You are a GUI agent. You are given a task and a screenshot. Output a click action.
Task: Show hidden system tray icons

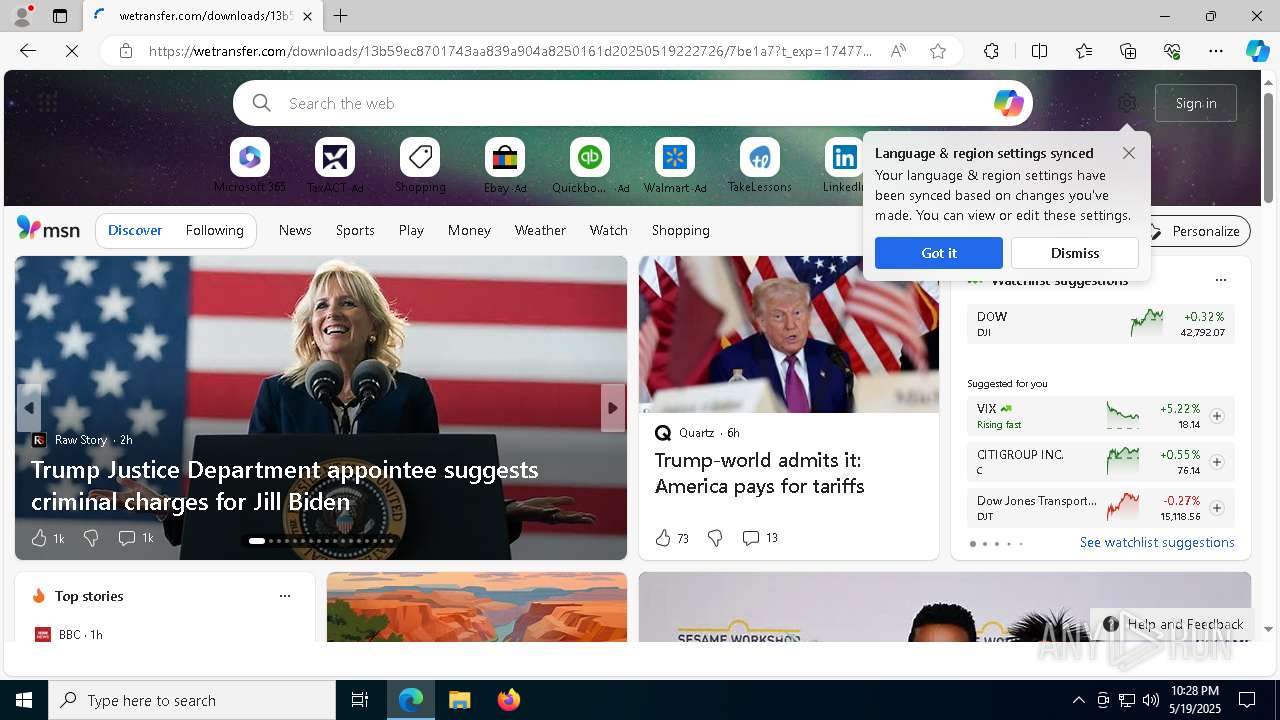point(1078,700)
